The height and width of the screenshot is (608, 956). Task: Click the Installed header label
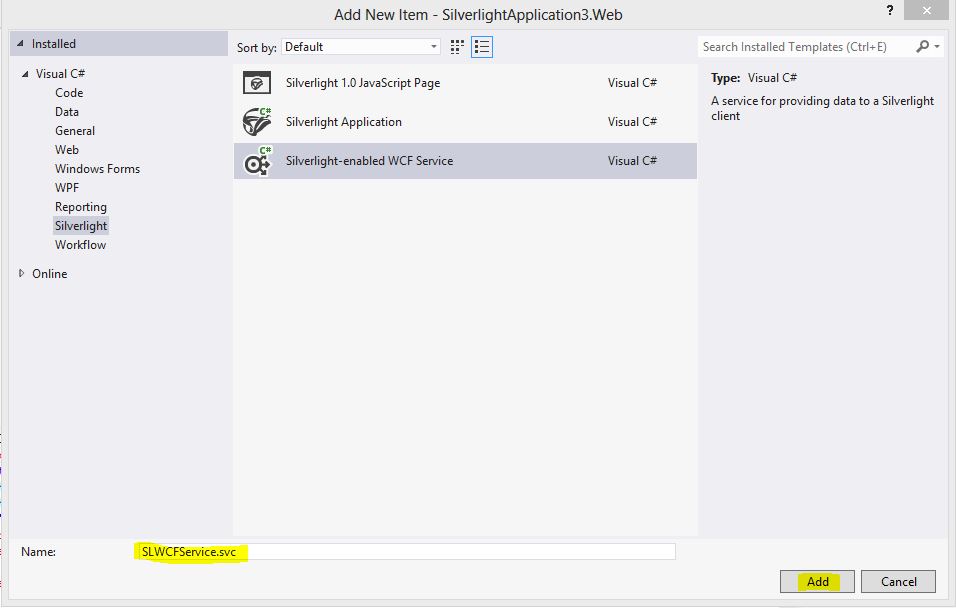(x=54, y=44)
